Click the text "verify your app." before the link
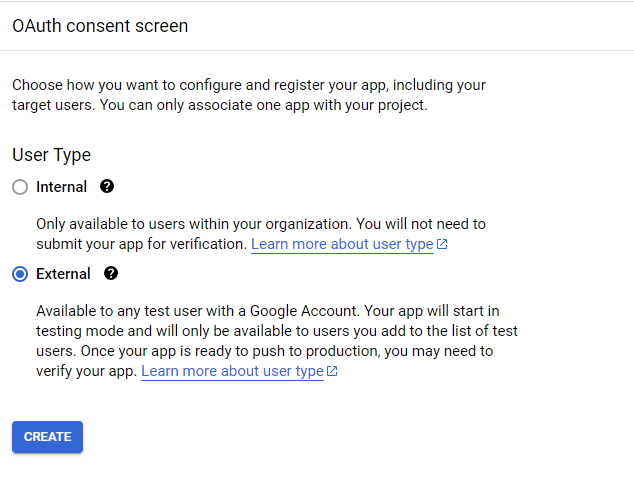The width and height of the screenshot is (634, 486). tap(87, 371)
